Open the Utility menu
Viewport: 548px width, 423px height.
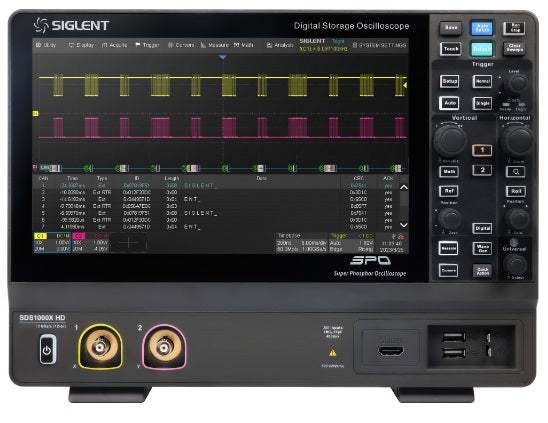(x=46, y=45)
